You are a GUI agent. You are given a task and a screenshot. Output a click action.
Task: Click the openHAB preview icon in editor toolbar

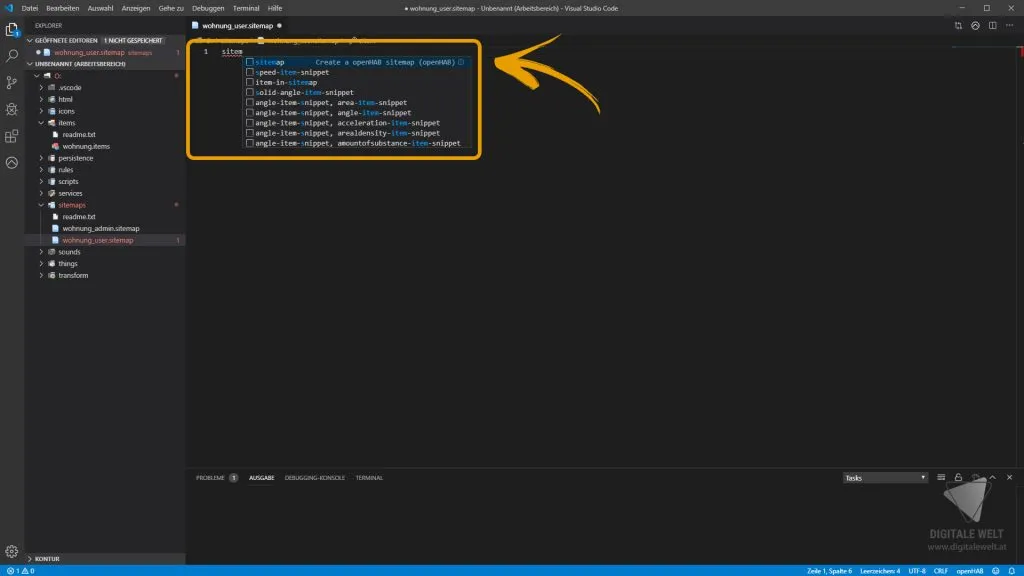[975, 25]
